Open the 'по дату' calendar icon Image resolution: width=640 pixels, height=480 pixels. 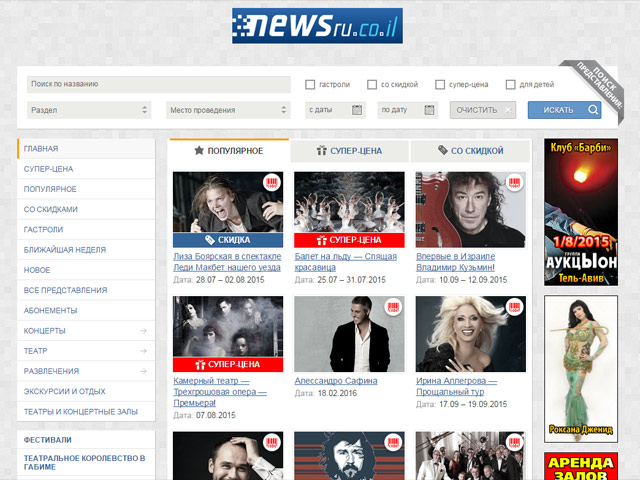(429, 110)
